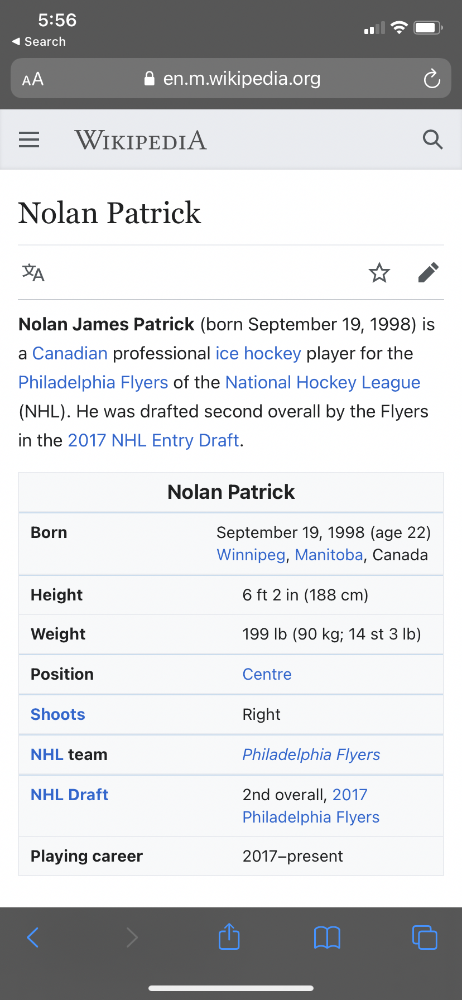
Task: Tap the Wikipedia wordmark logo
Action: pyautogui.click(x=140, y=140)
